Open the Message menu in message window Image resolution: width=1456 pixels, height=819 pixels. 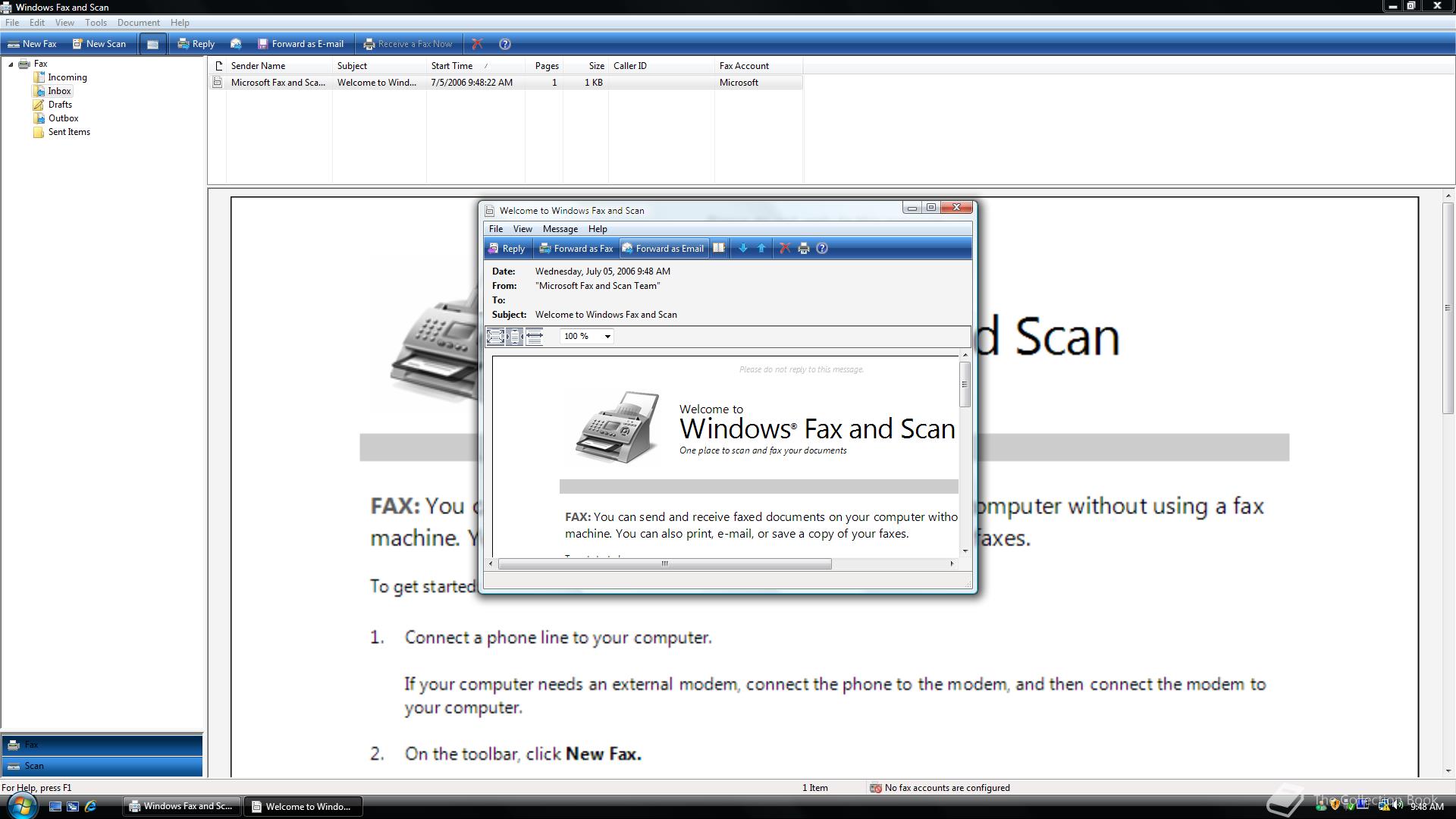coord(560,229)
